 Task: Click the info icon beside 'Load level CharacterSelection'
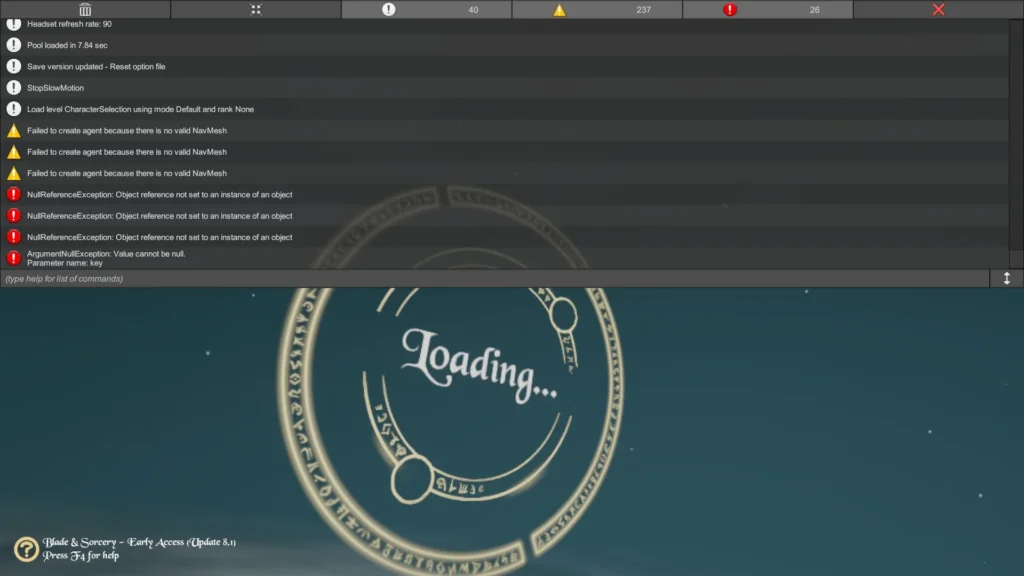[14, 109]
